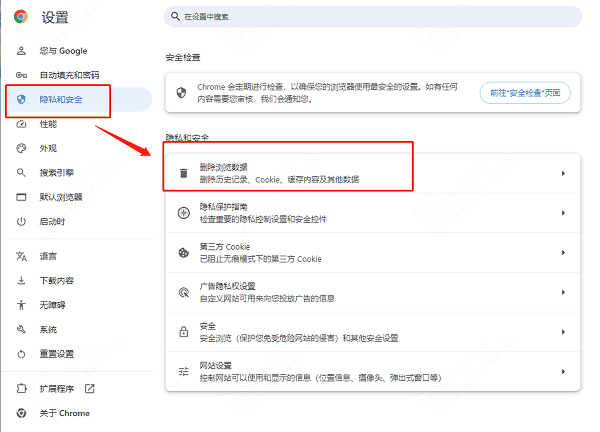The width and height of the screenshot is (600, 432).
Task: Expand 第三方 Cookie with its right arrow
Action: [563, 252]
